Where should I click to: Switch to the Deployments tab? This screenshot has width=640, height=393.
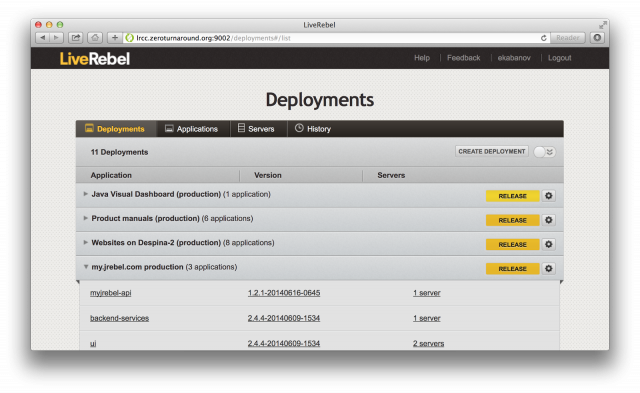(116, 129)
